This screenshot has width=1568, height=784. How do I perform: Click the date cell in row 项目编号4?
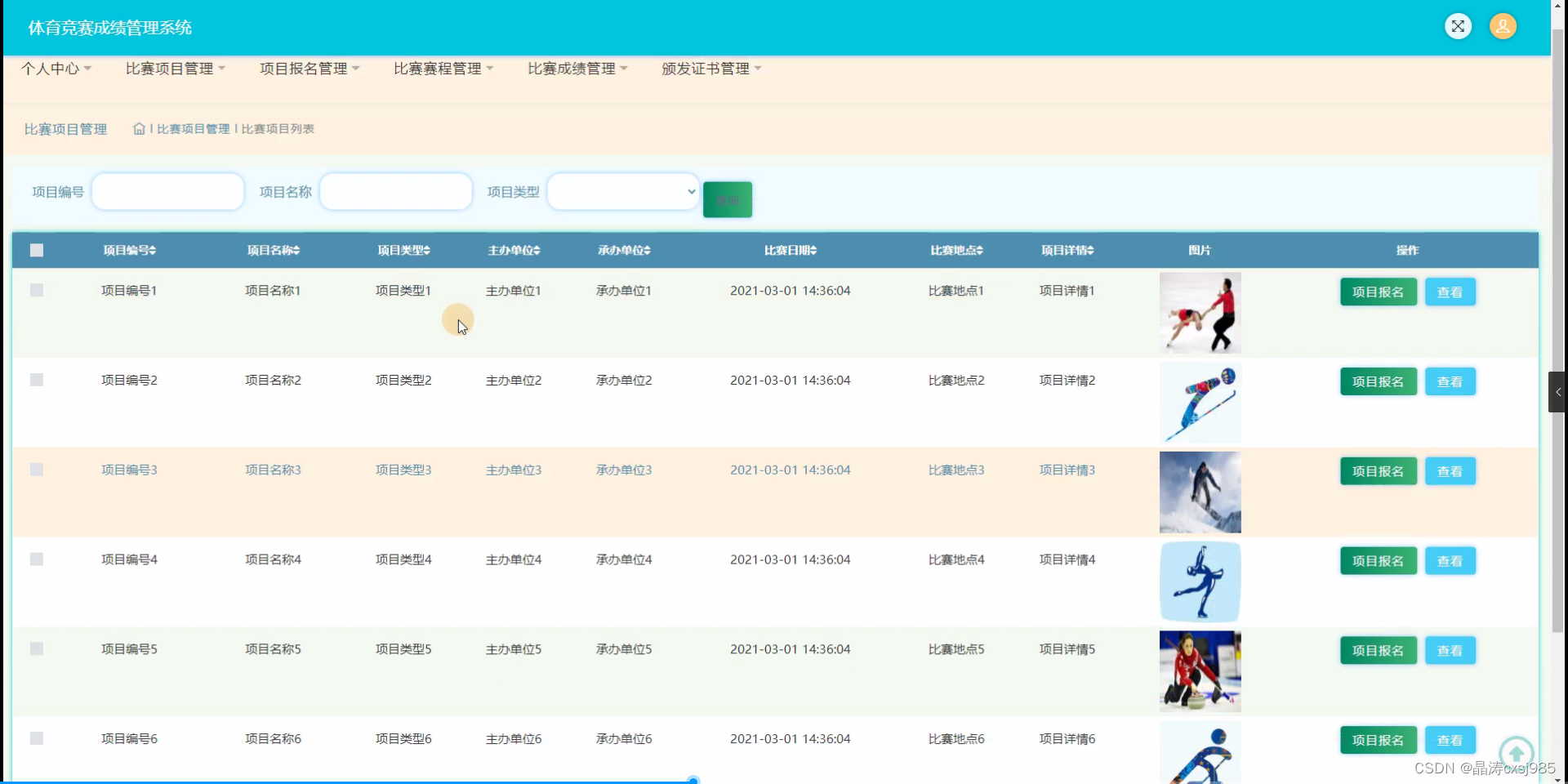pos(791,560)
